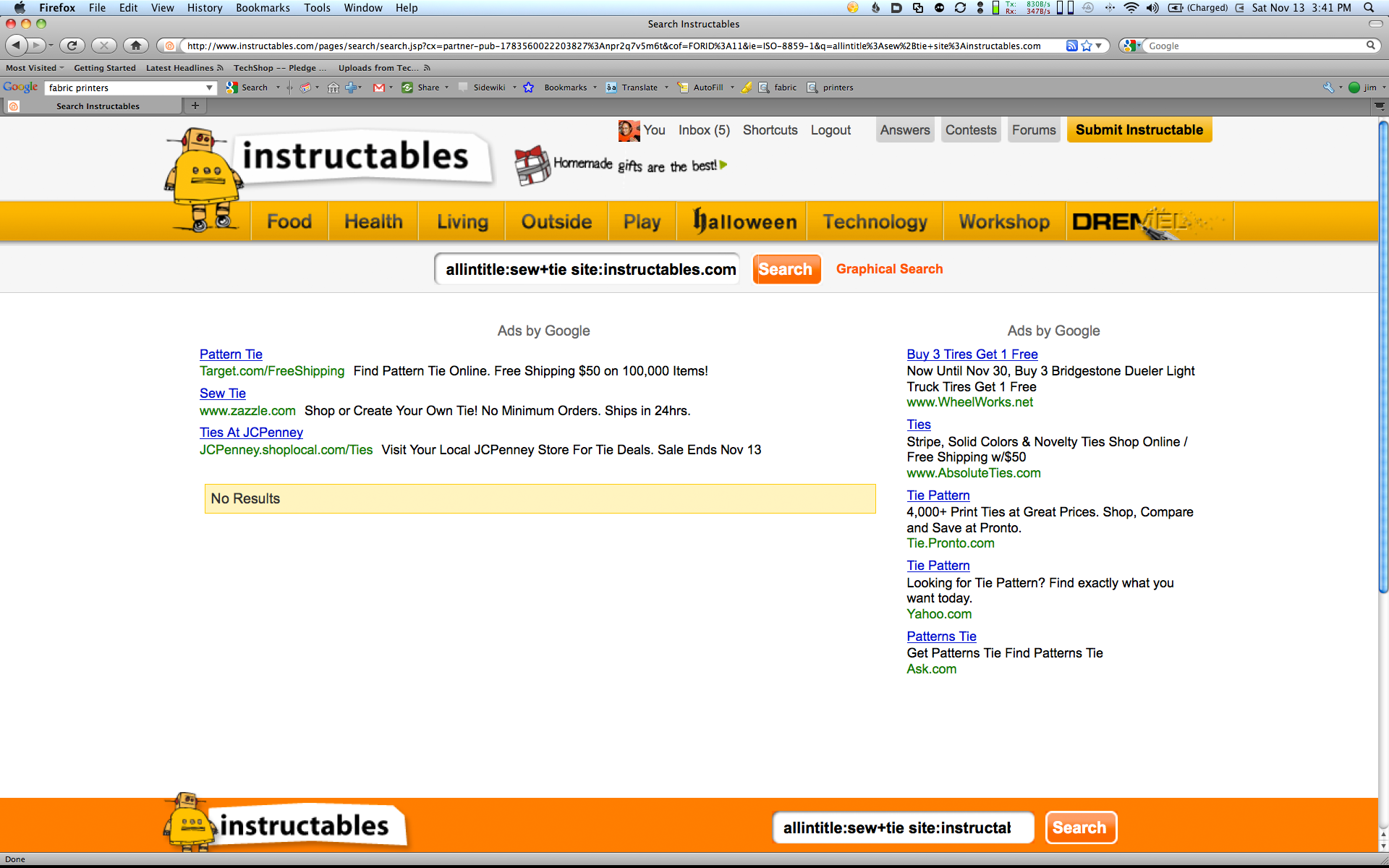Click orange Search button beside query field

click(x=786, y=269)
